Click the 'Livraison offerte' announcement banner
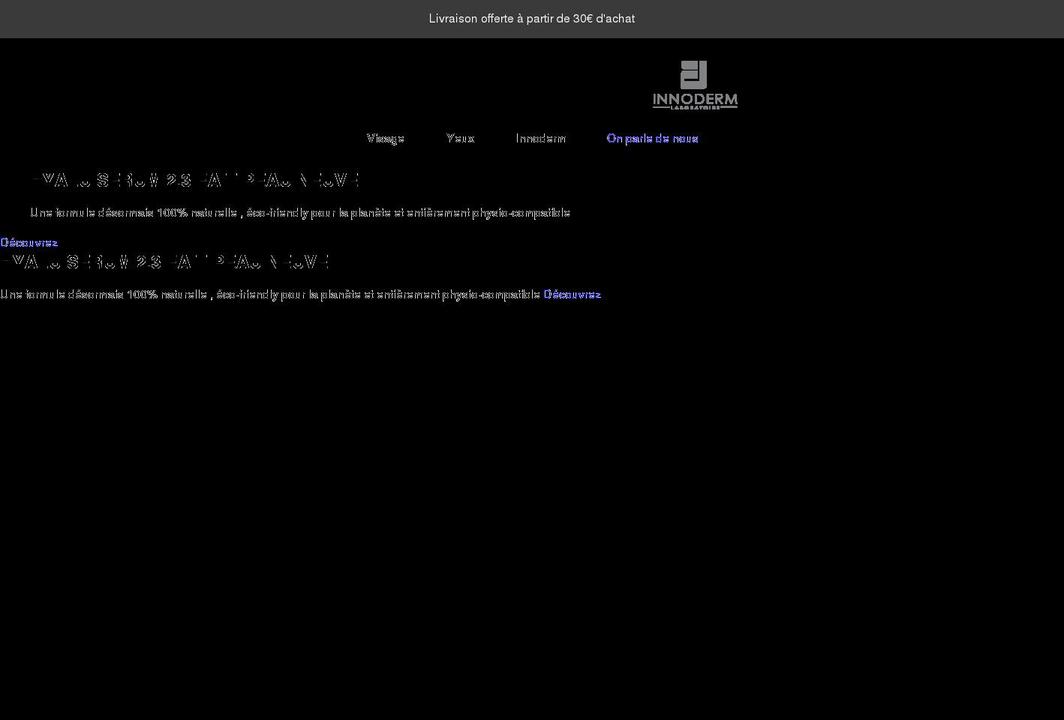This screenshot has height=720, width=1064. [531, 18]
